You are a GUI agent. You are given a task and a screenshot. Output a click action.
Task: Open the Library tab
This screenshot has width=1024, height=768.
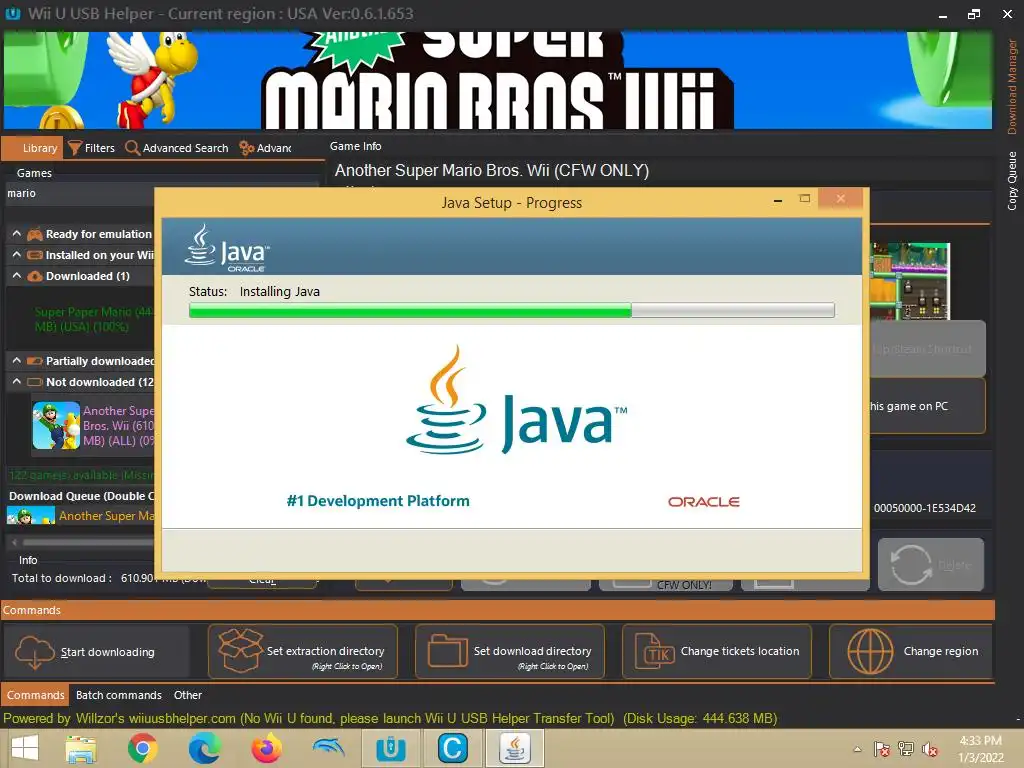[33, 148]
